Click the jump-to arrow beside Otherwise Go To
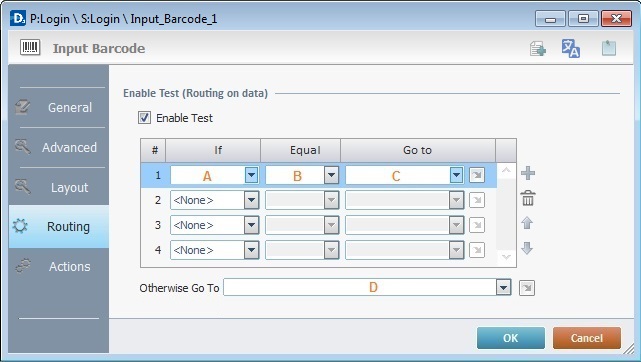641x362 pixels. point(527,288)
